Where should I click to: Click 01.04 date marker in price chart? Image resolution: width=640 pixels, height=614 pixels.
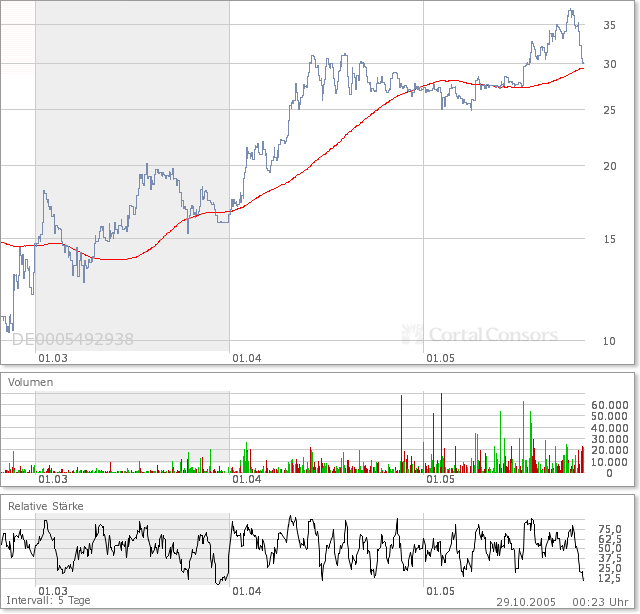point(246,357)
